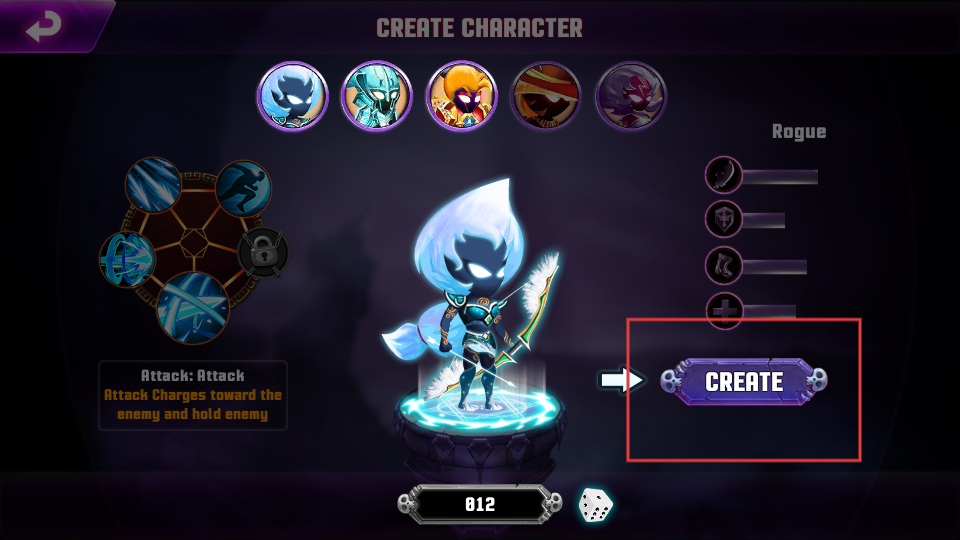Edit the character name field 012
Viewport: 960px width, 540px height.
(480, 504)
